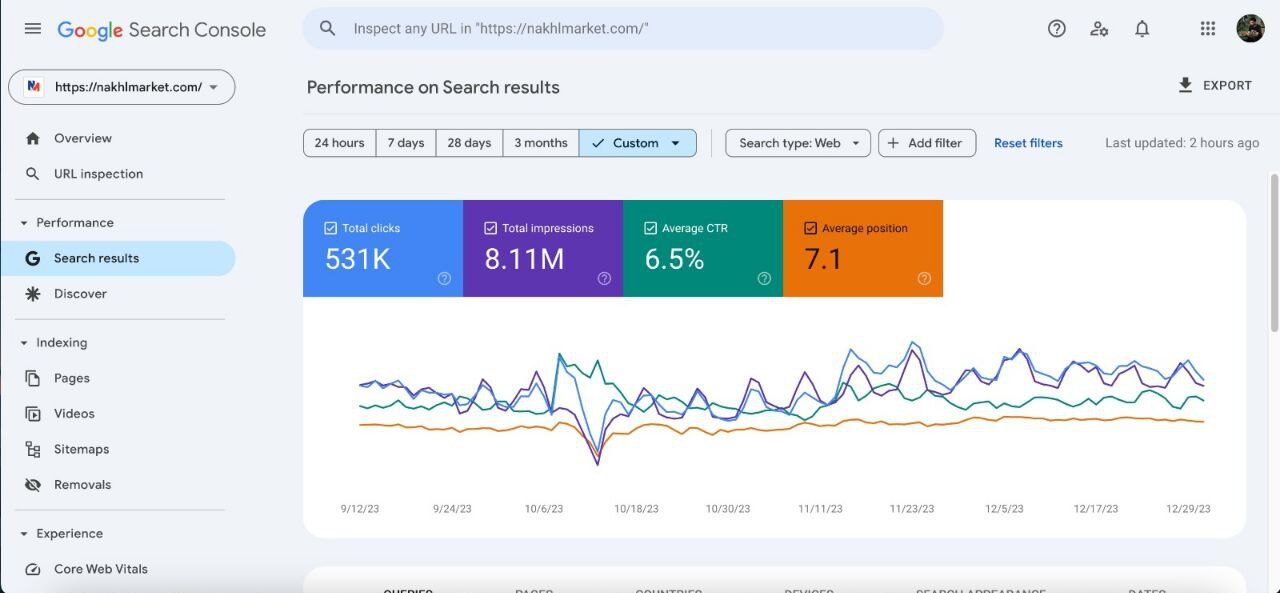This screenshot has width=1280, height=593.
Task: Click the Reset filters link
Action: pos(1028,143)
